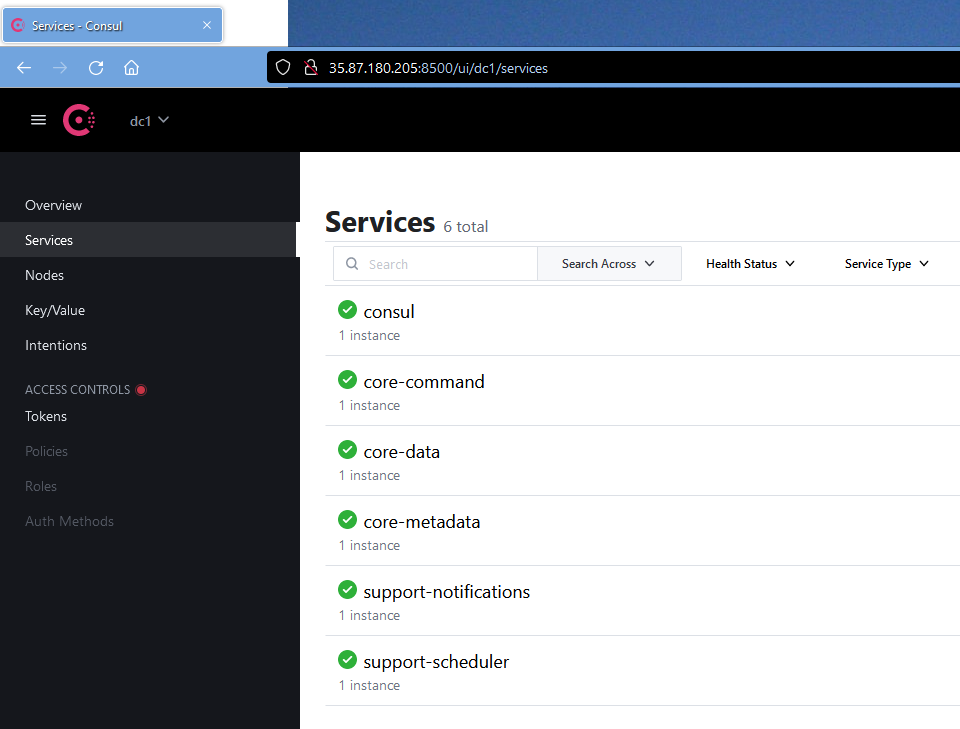Click '1 instance' under consul
The height and width of the screenshot is (729, 960).
click(369, 335)
